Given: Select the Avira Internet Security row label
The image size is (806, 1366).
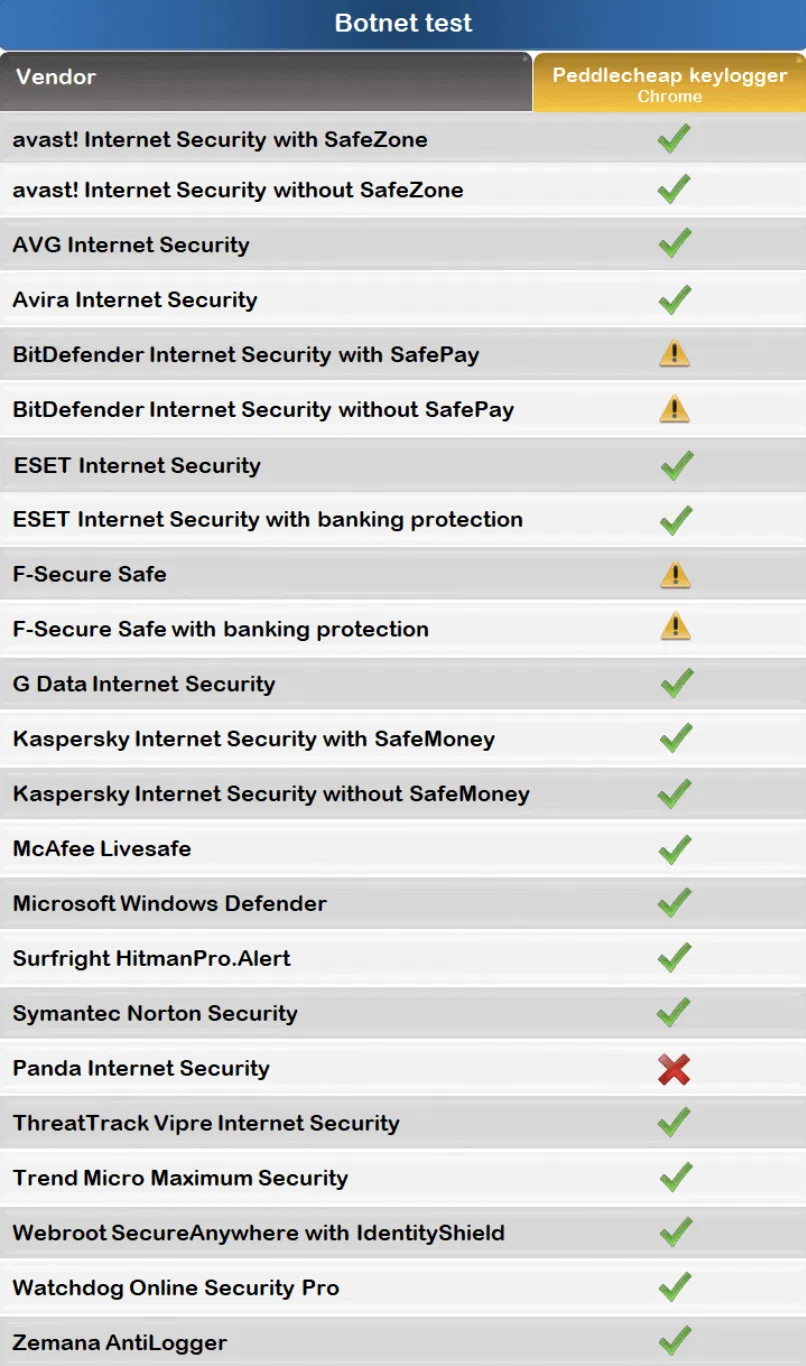Looking at the screenshot, I should [x=135, y=300].
